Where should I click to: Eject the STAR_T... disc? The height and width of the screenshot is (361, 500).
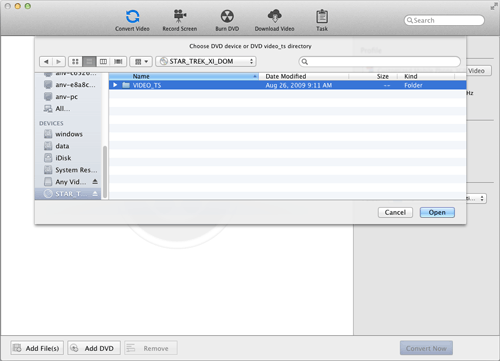pos(95,194)
